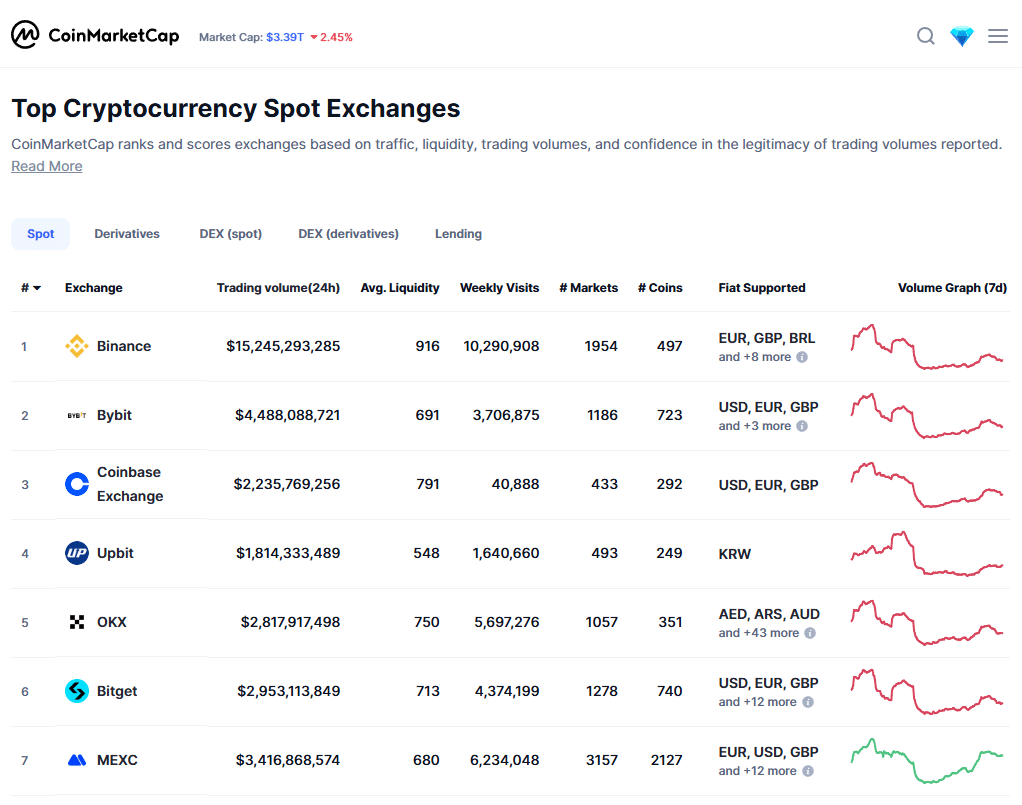This screenshot has width=1022, height=805.
Task: Click Bitget liquidity score 713
Action: pos(428,692)
